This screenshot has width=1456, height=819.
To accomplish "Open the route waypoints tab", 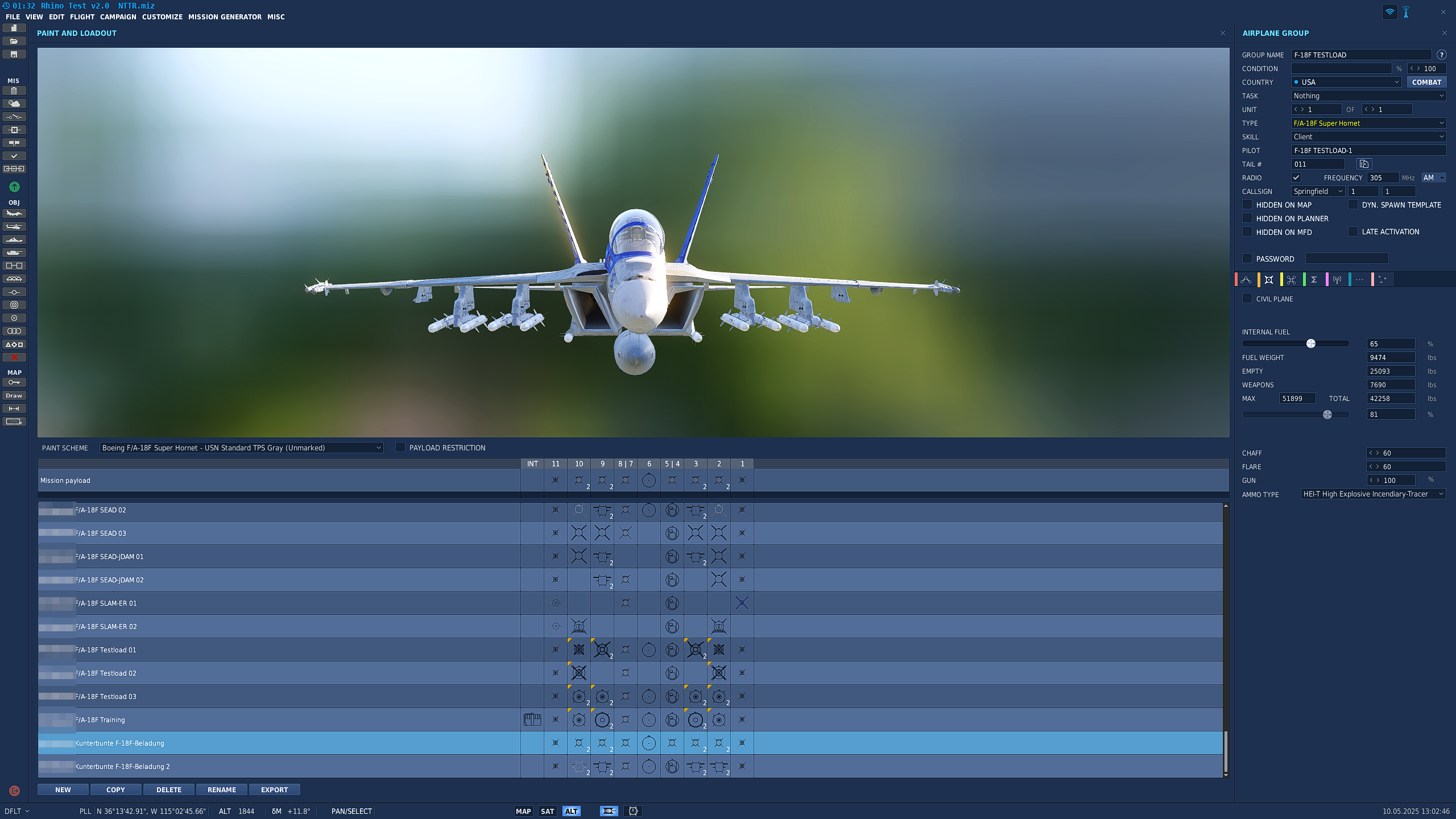I will pos(1246,279).
